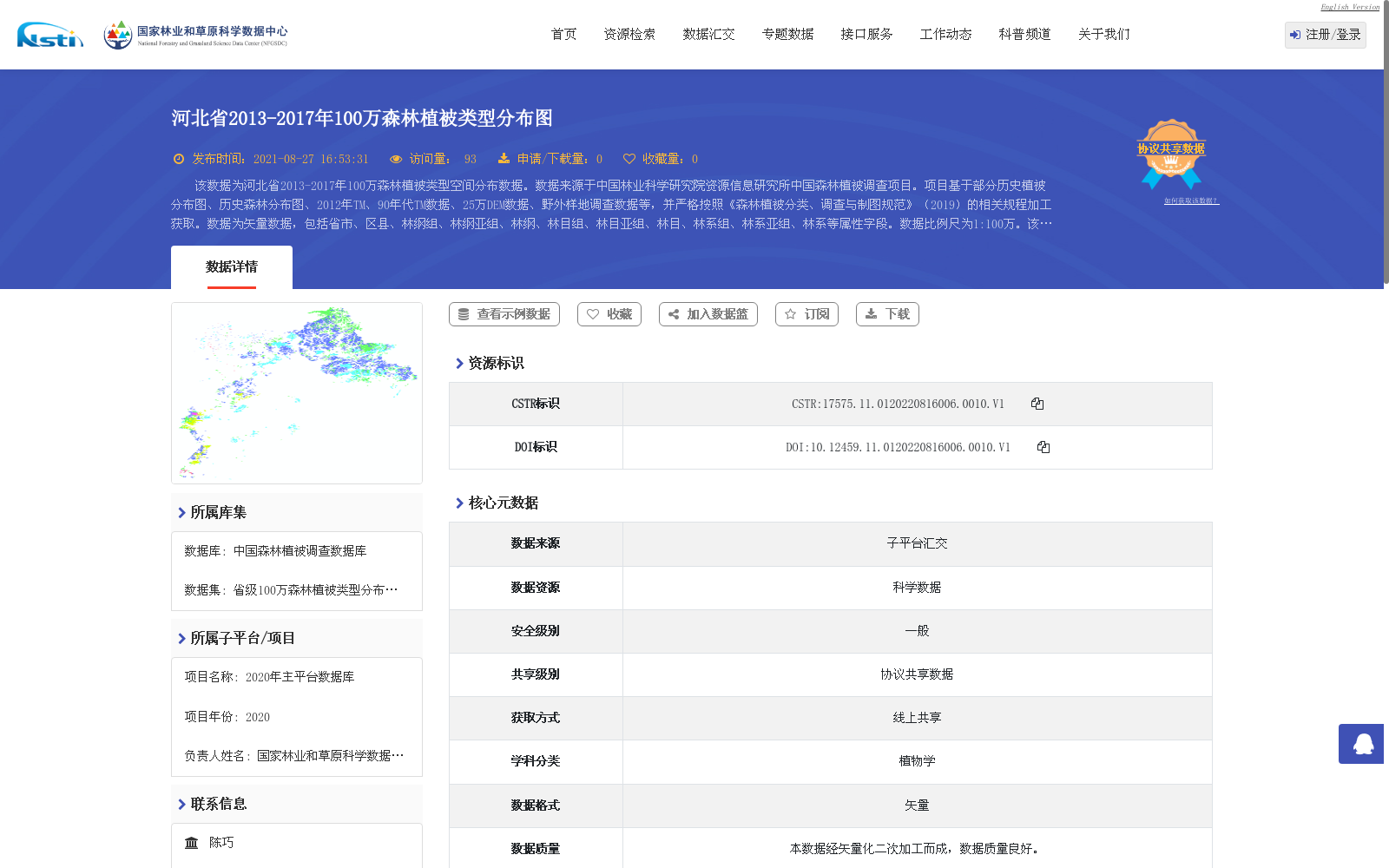Image resolution: width=1389 pixels, height=868 pixels.
Task: Copy the DOI identifier
Action: tap(1043, 447)
